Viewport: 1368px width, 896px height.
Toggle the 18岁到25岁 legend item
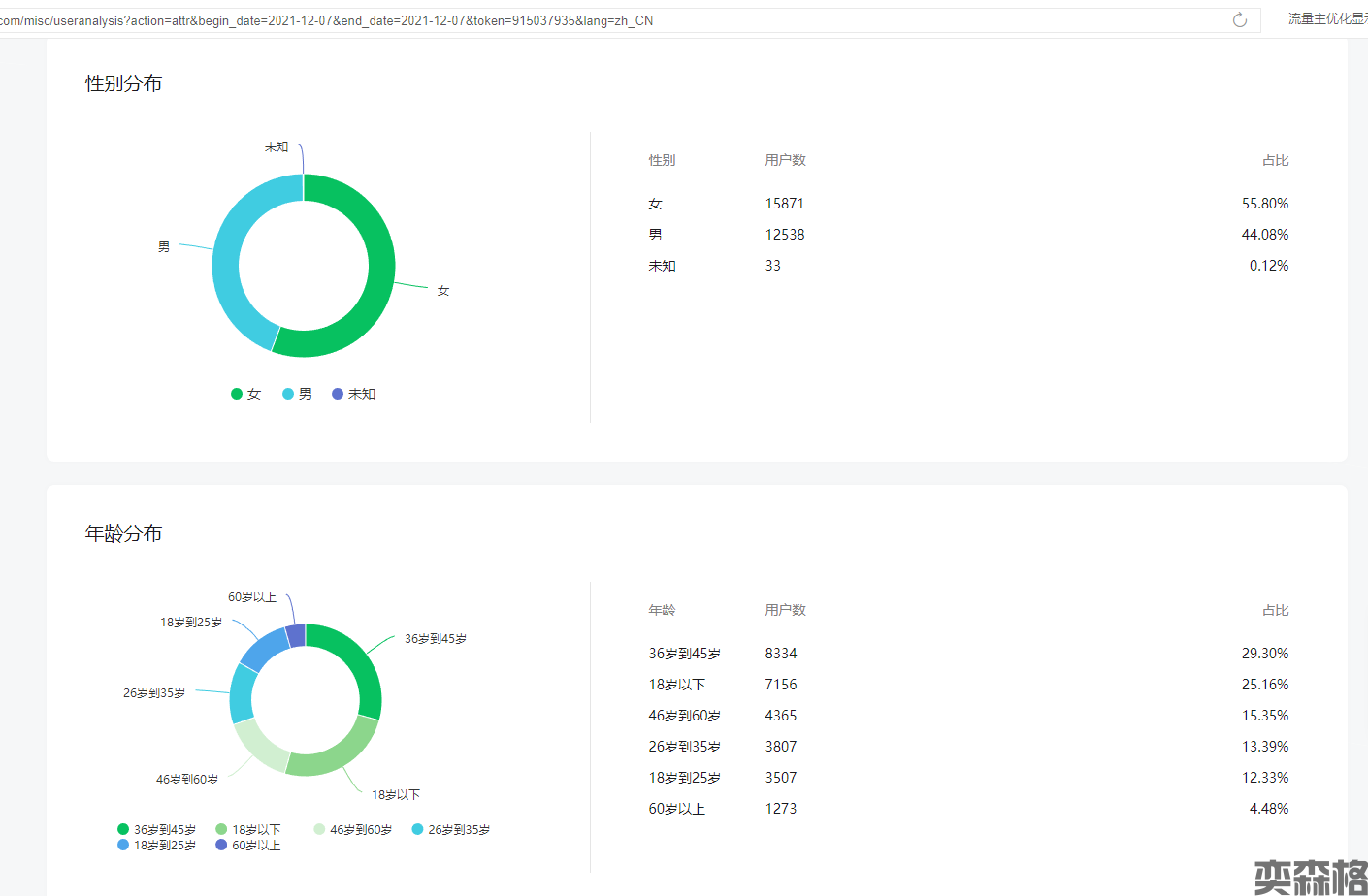[x=156, y=846]
